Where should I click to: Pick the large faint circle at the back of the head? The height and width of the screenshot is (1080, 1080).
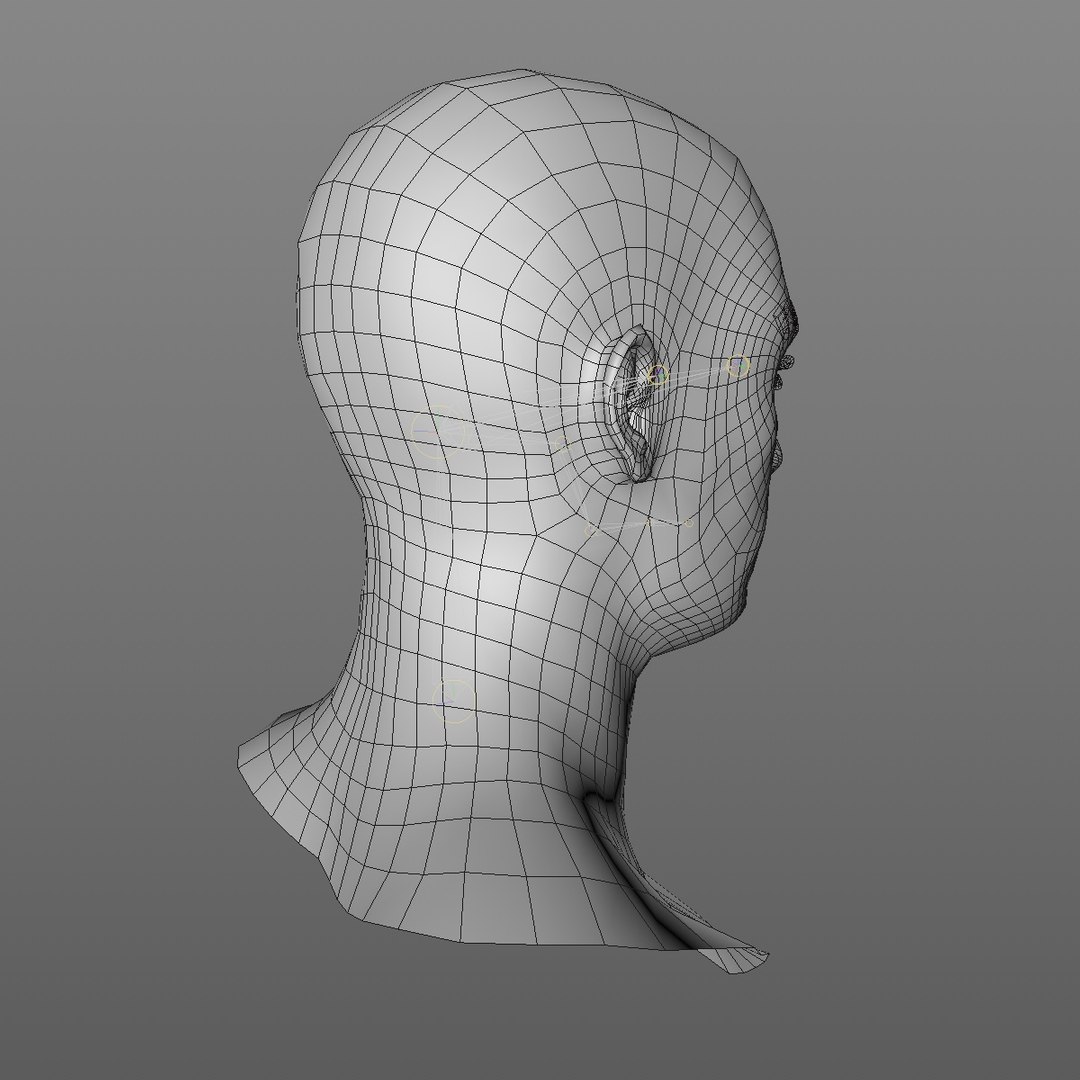pos(439,432)
